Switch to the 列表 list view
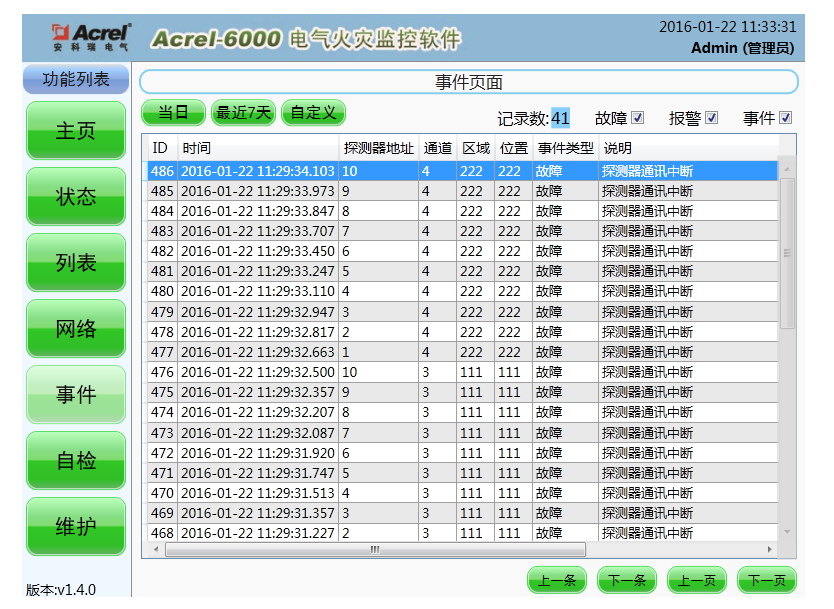The image size is (834, 609). click(x=76, y=263)
